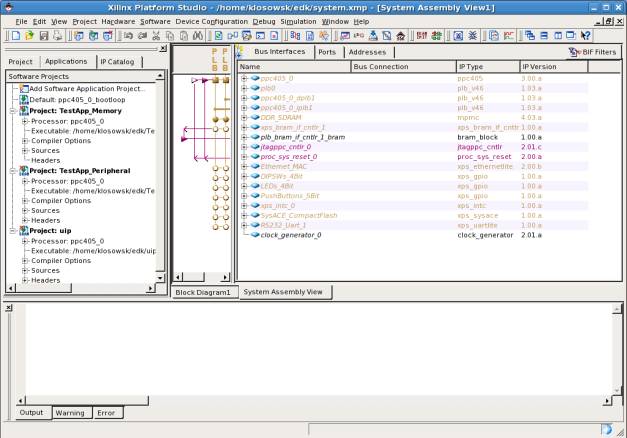The image size is (627, 438).
Task: Expand the ppc405_0 bus interface row
Action: 244,77
